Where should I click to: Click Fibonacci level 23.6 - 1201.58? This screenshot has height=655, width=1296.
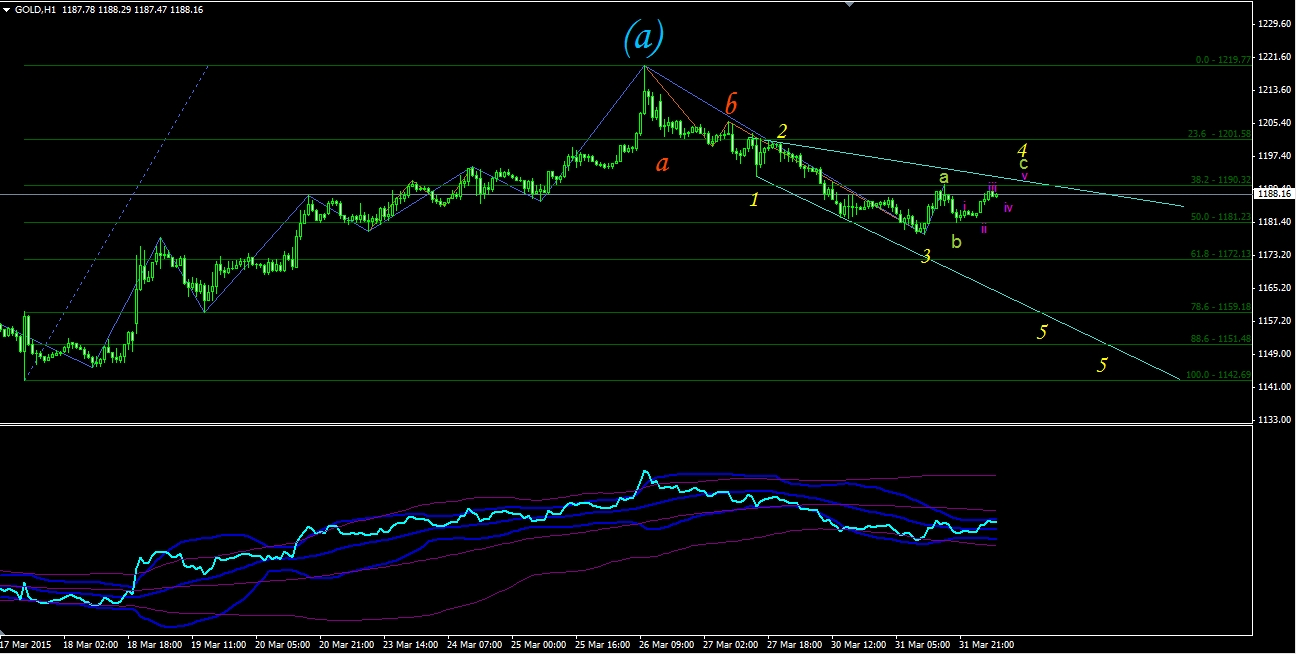pyautogui.click(x=1220, y=134)
